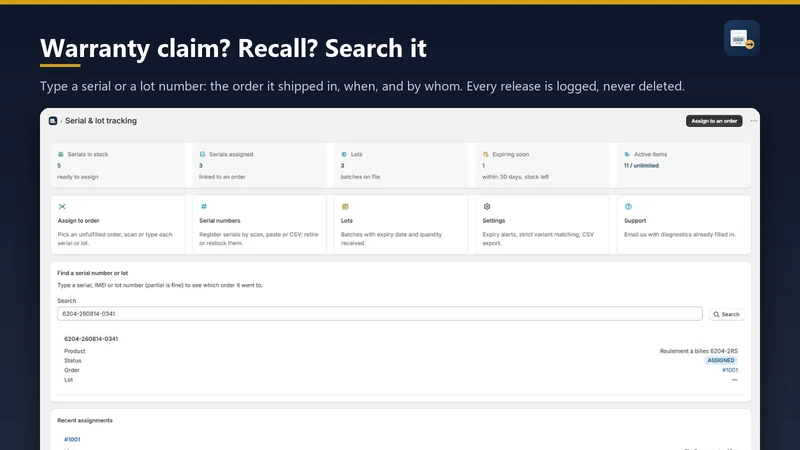
Task: Click the Lots stat icon
Action: pyautogui.click(x=344, y=154)
